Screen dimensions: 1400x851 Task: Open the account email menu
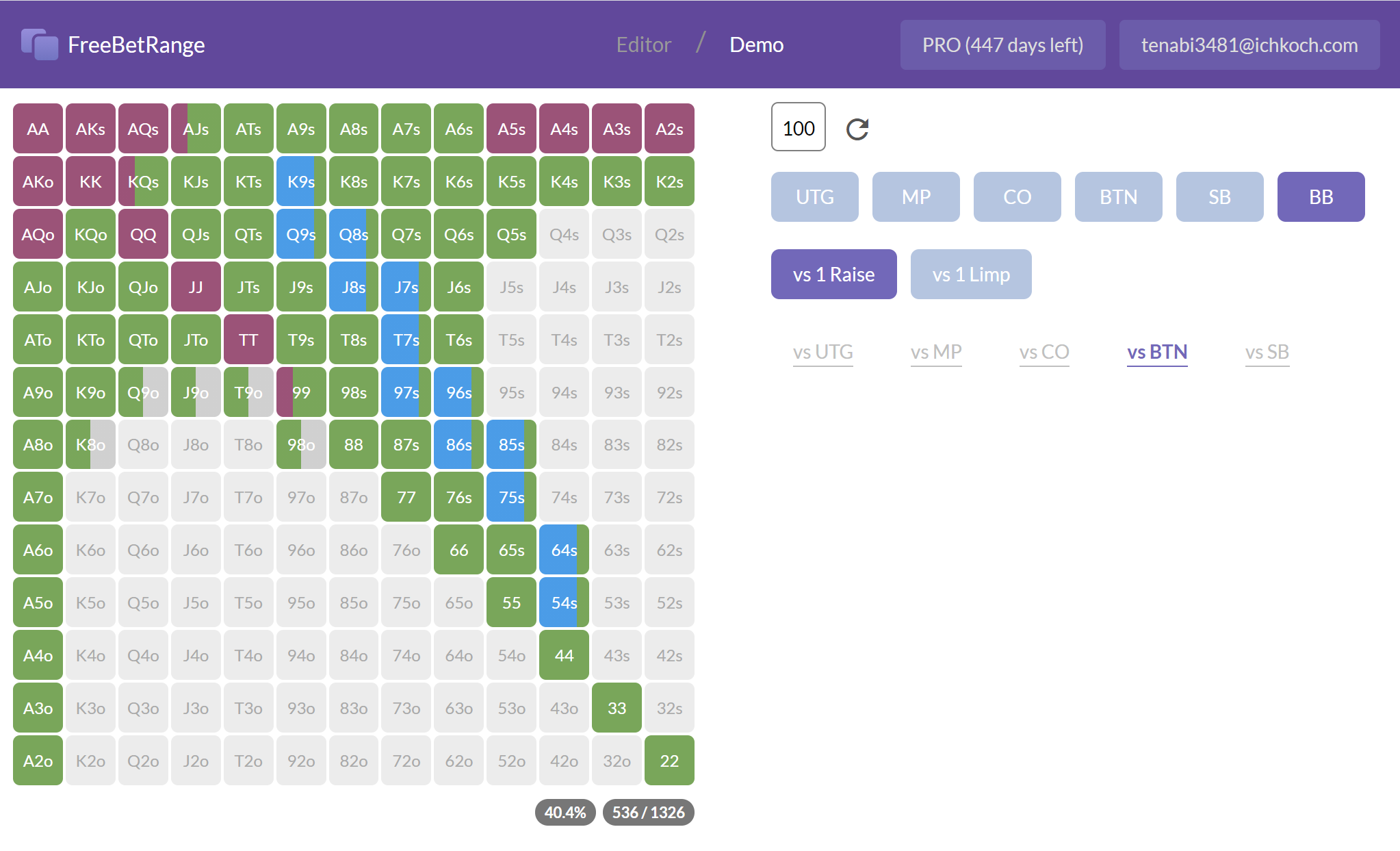(x=1249, y=45)
